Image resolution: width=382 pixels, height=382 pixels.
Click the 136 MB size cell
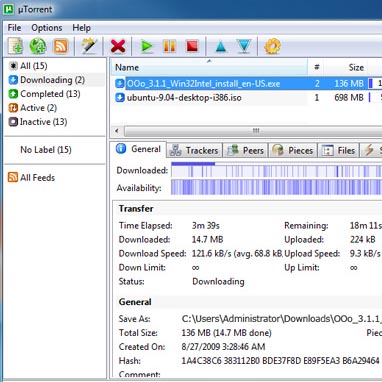pos(349,84)
